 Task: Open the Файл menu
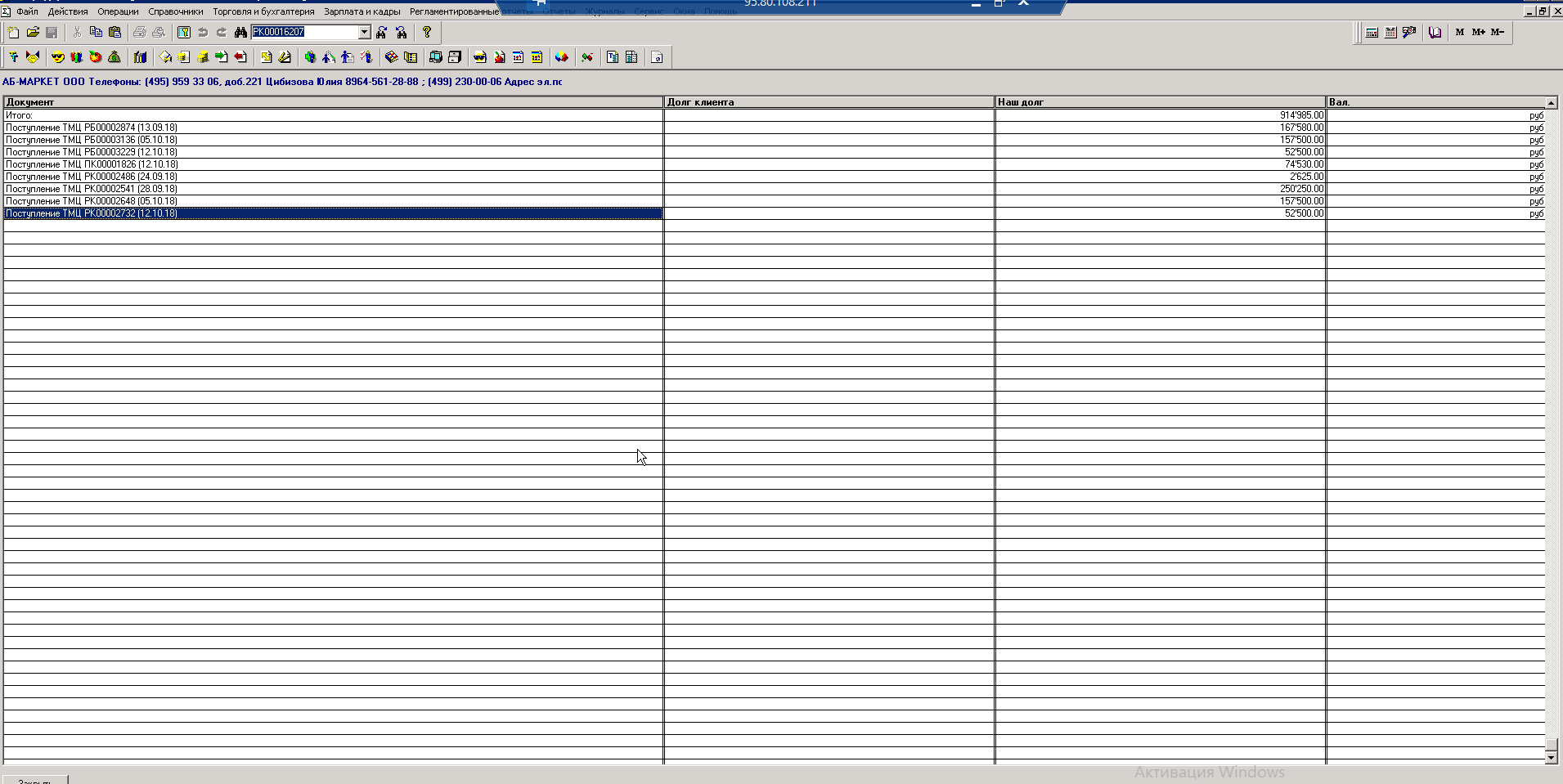click(x=27, y=11)
